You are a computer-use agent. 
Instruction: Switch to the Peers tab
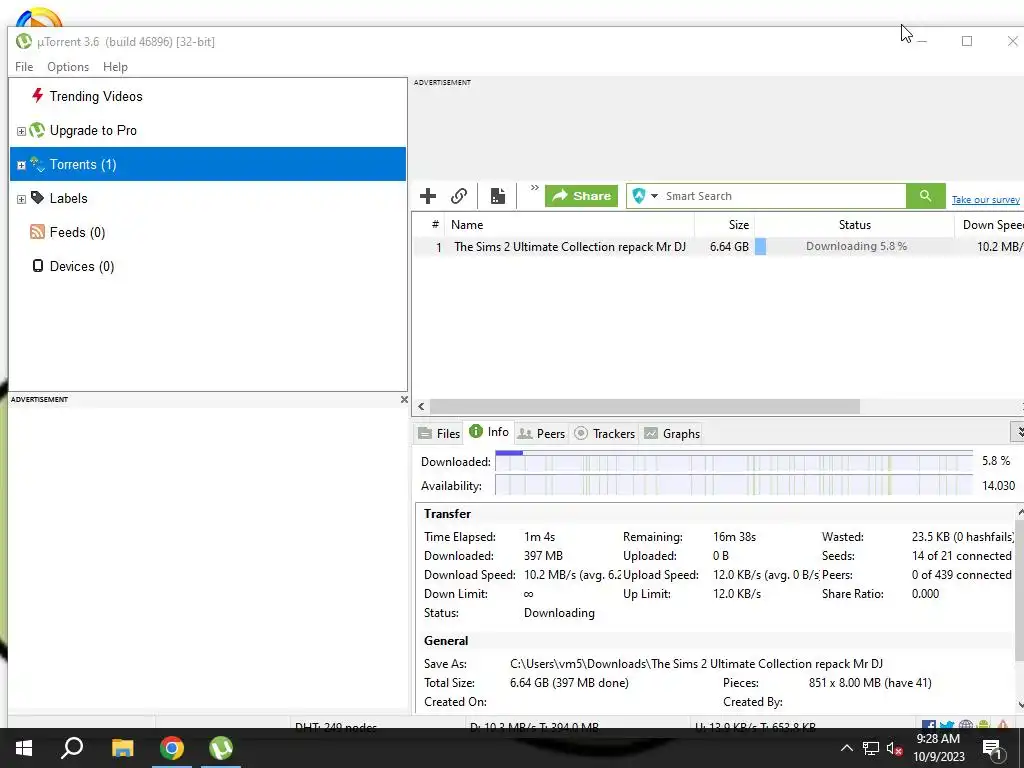point(541,434)
